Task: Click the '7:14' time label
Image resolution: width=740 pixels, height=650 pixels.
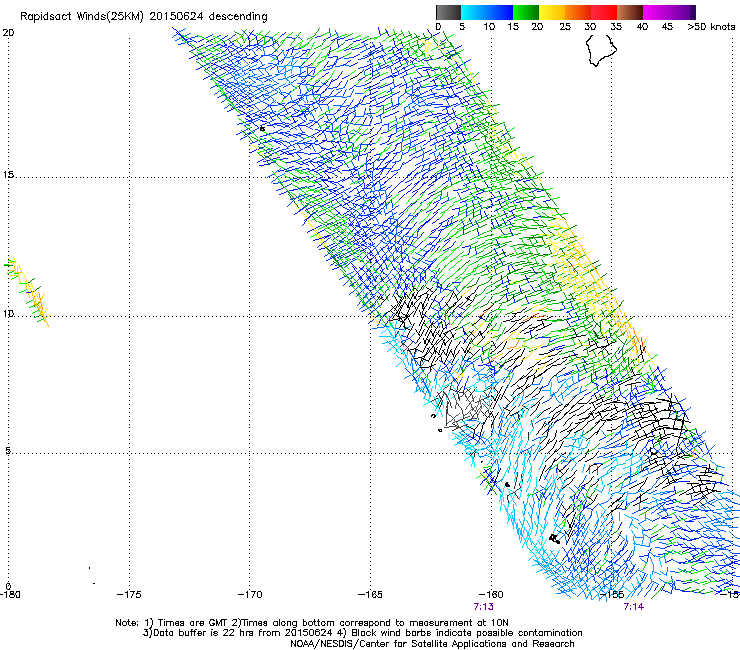Action: [x=633, y=607]
